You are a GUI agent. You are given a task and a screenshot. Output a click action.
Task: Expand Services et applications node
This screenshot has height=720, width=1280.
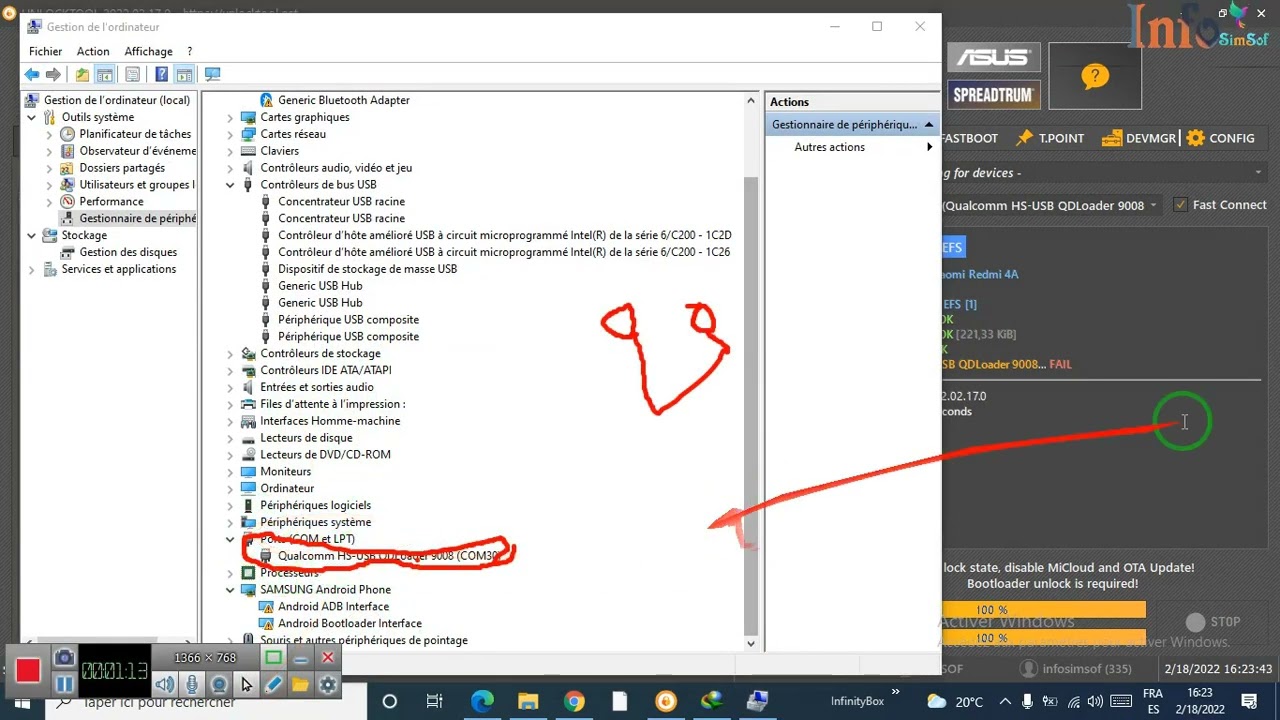32,269
